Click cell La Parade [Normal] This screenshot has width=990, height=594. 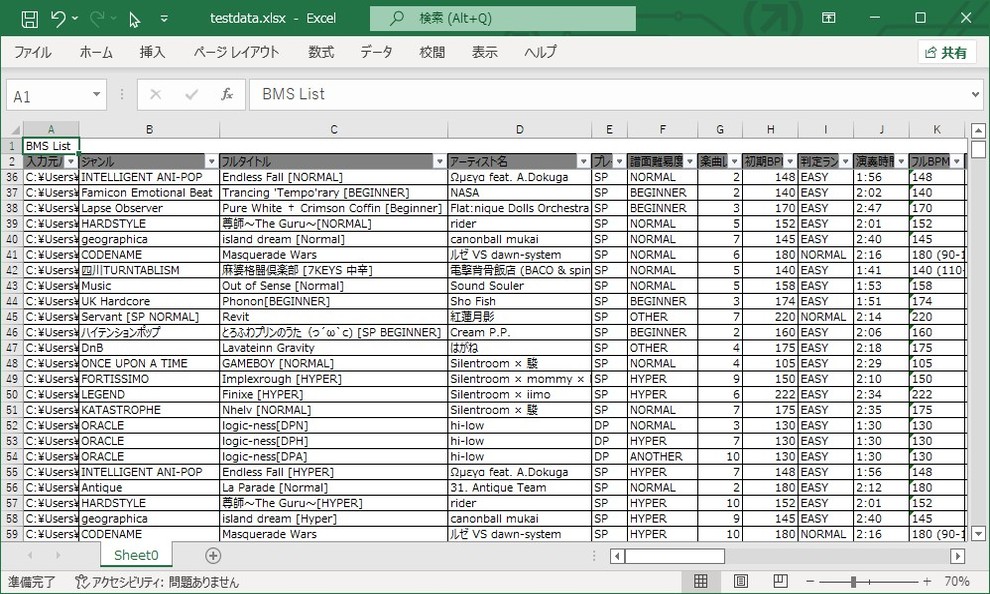pyautogui.click(x=333, y=488)
